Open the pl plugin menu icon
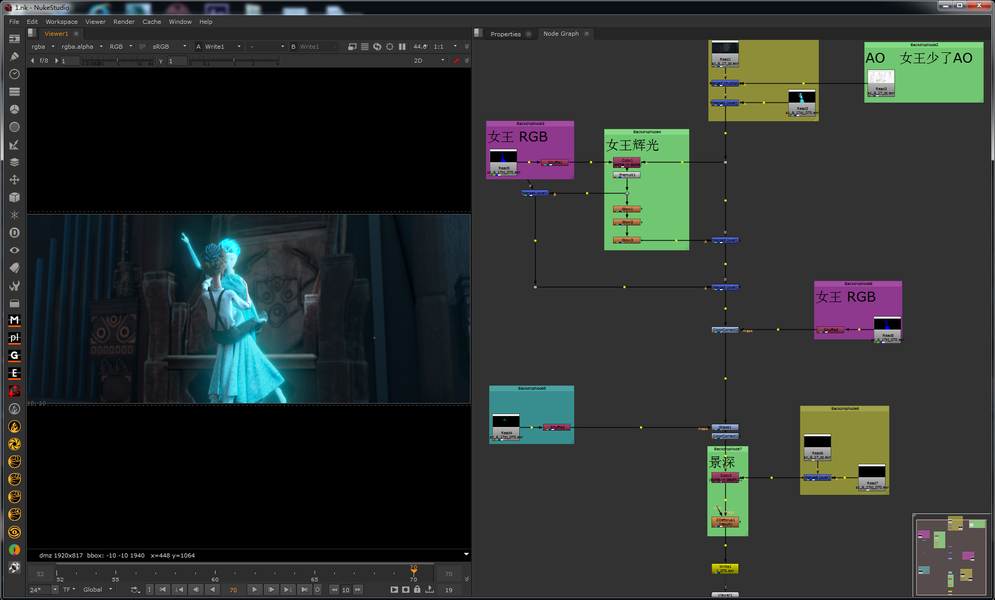 [14, 338]
